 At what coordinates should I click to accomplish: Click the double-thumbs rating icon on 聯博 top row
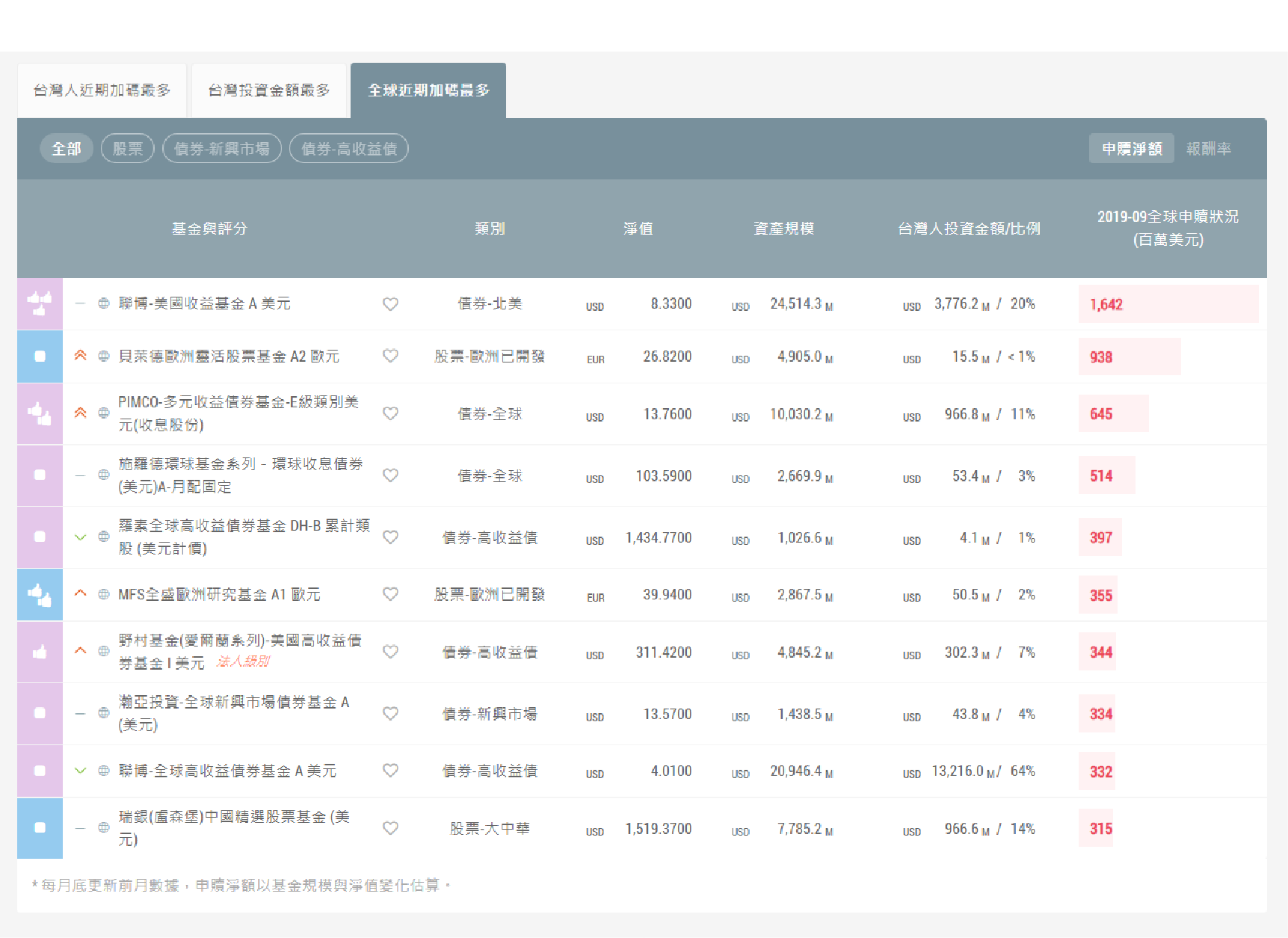pyautogui.click(x=40, y=303)
